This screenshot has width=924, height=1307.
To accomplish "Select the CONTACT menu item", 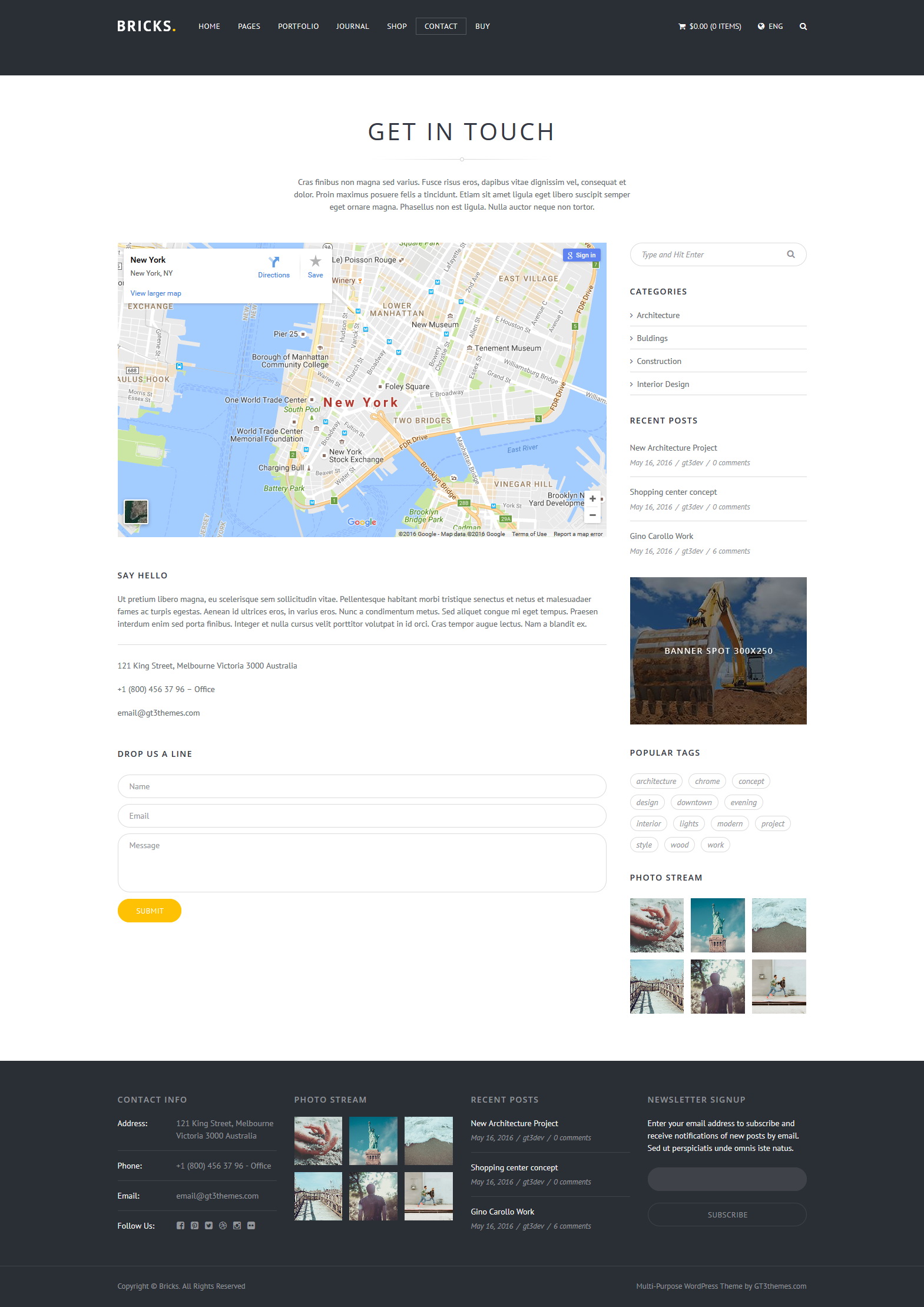I will (x=441, y=27).
